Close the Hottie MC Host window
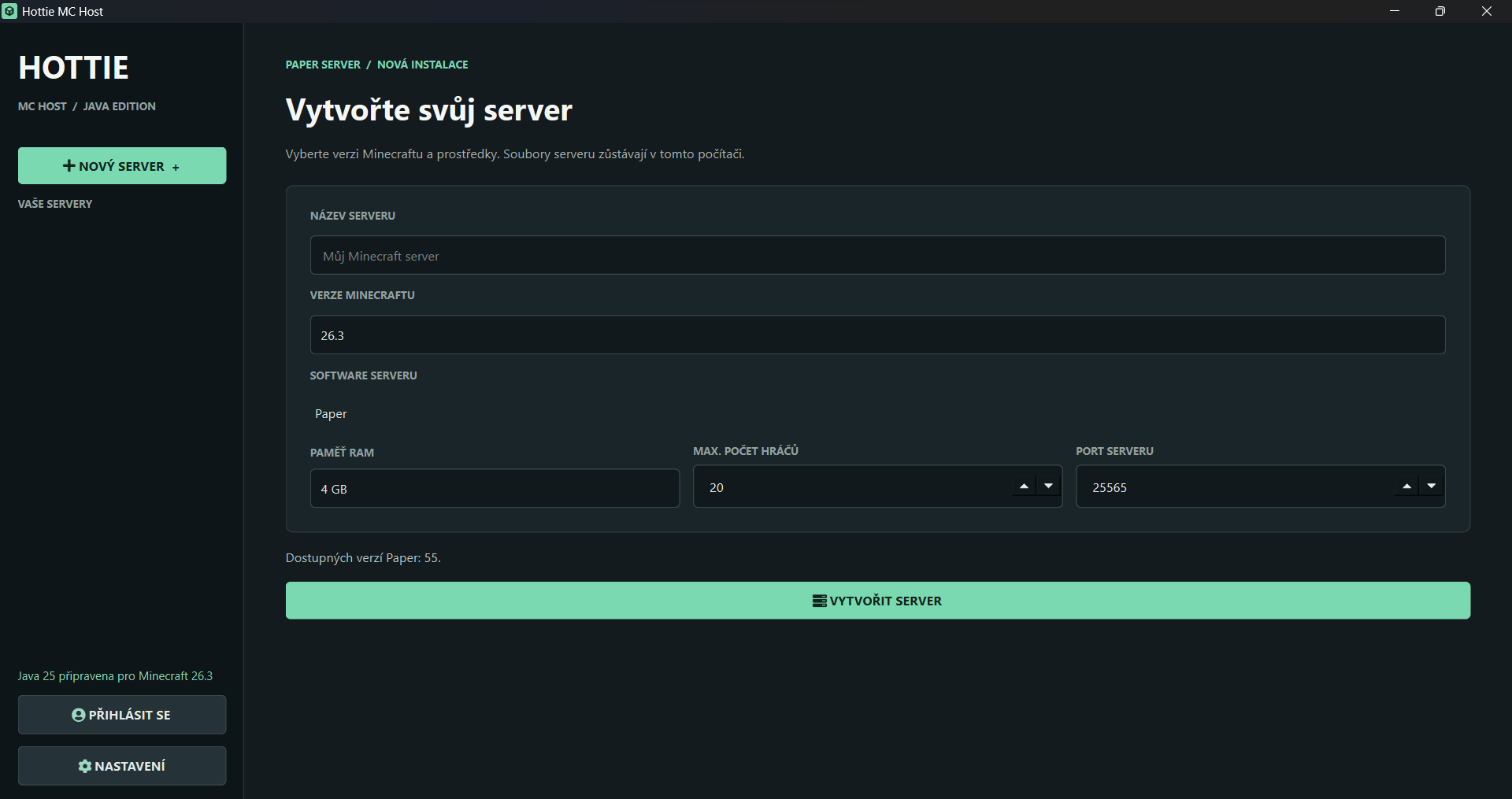Image resolution: width=1512 pixels, height=799 pixels. click(x=1487, y=11)
